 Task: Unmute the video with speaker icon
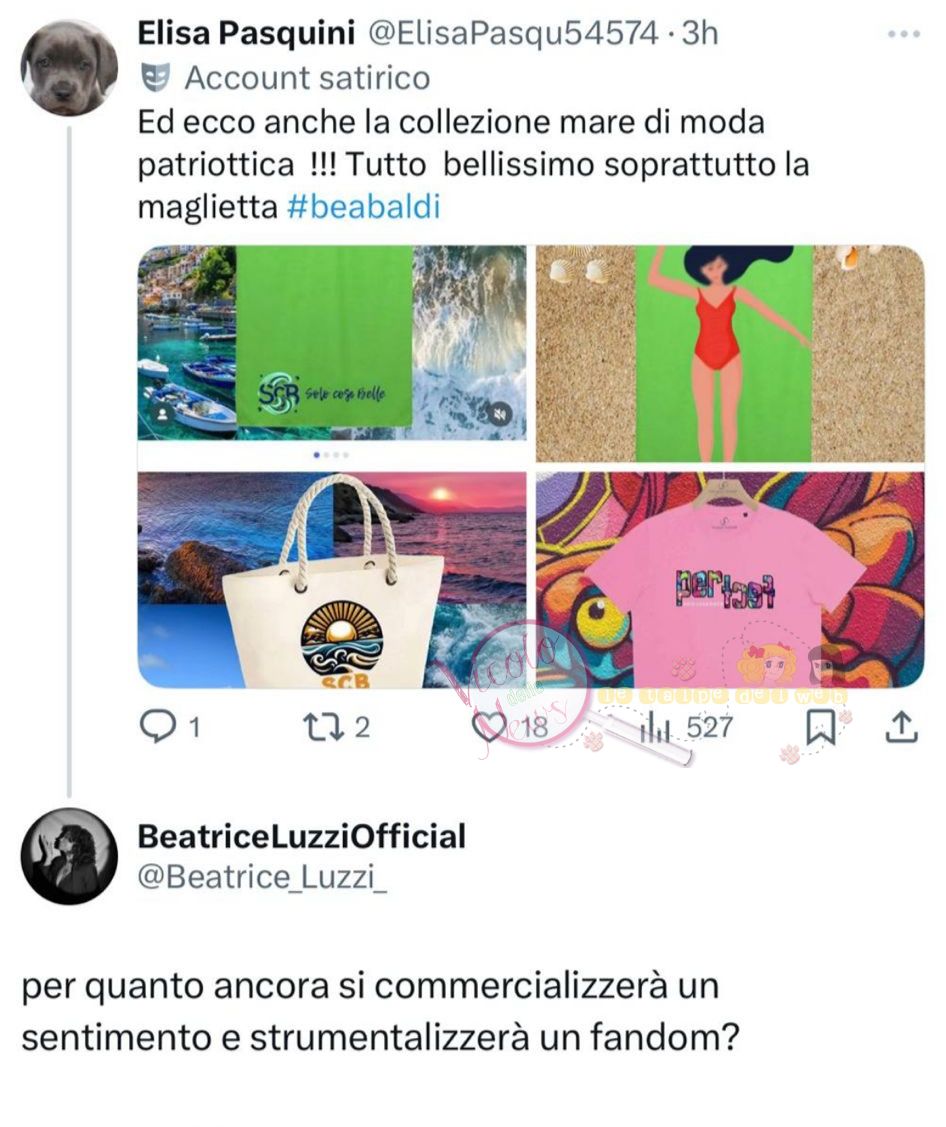click(x=502, y=413)
